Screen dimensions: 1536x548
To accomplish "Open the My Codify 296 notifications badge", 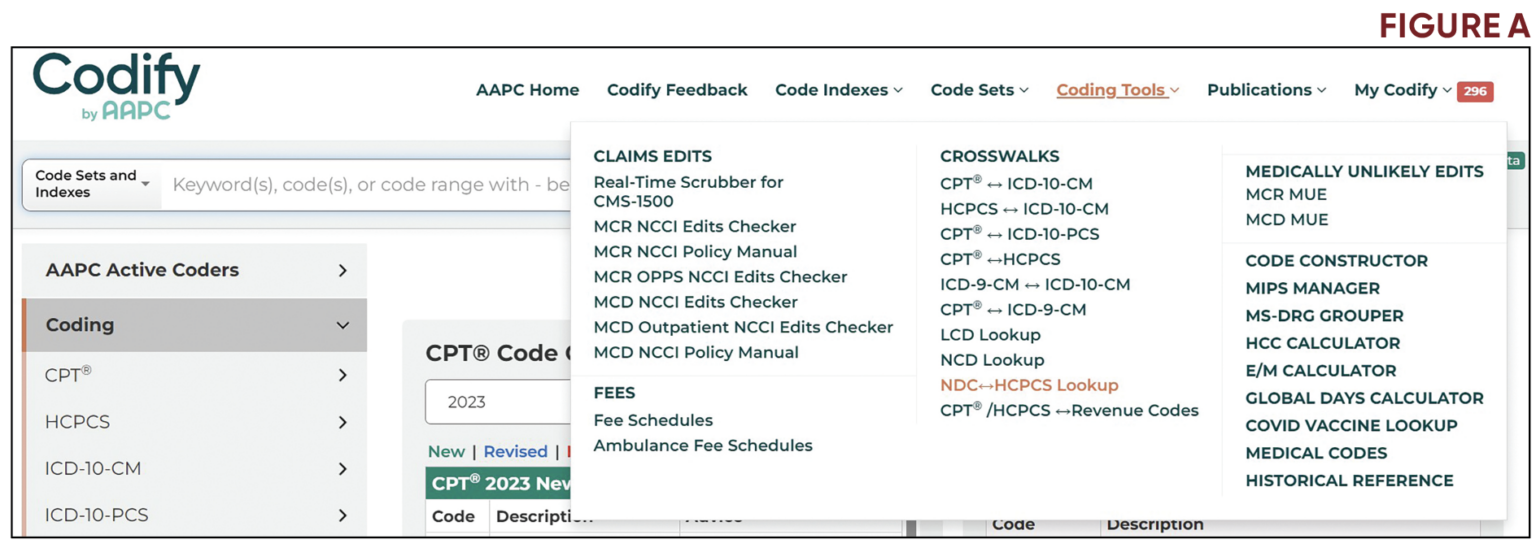I will [1475, 91].
